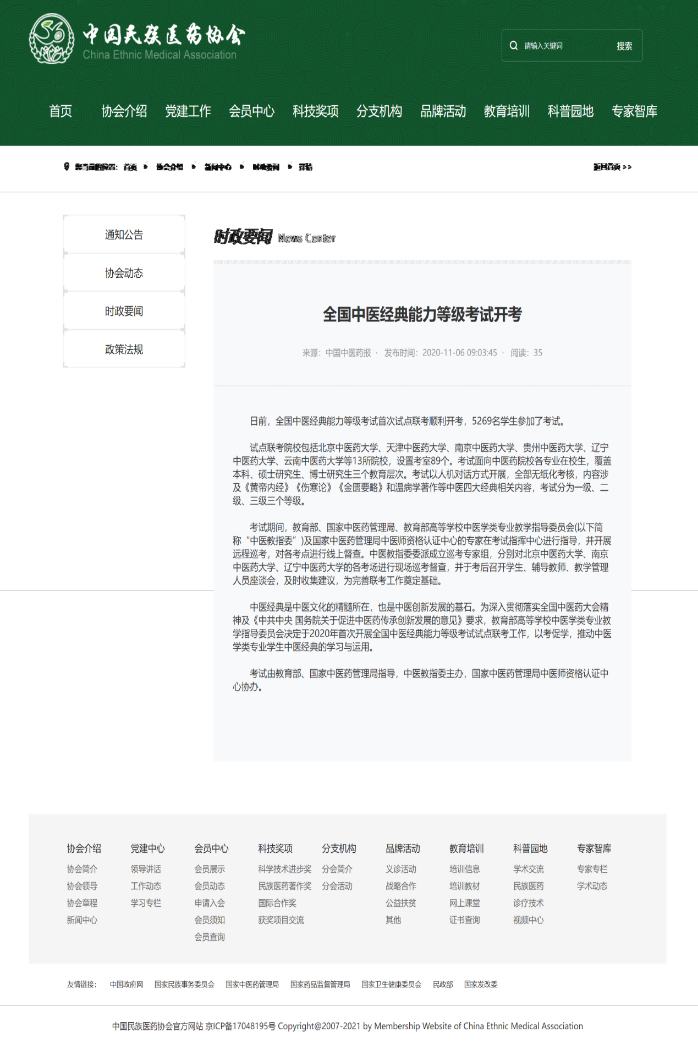This screenshot has height=1044, width=698.
Task: Click the 京ICP备17048195号 filing link
Action: [240, 1026]
